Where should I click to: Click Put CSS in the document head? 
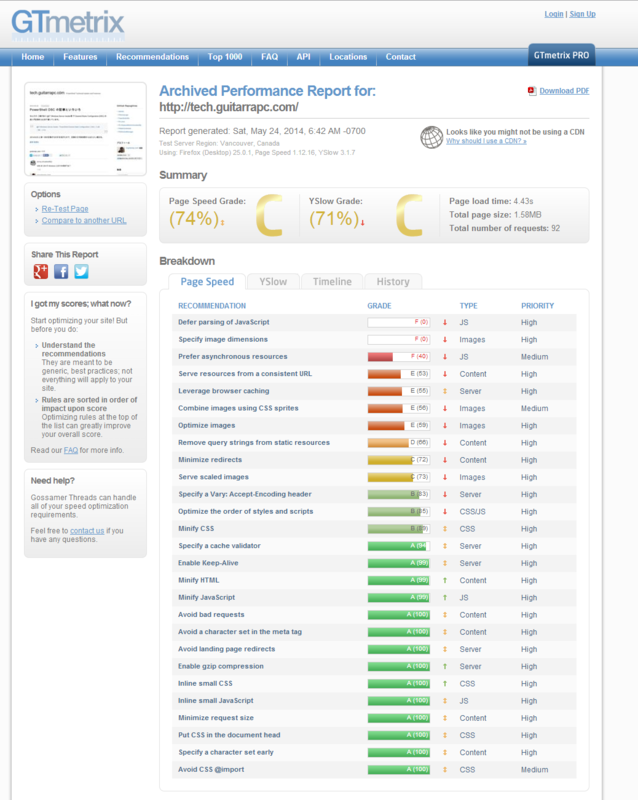coord(229,735)
